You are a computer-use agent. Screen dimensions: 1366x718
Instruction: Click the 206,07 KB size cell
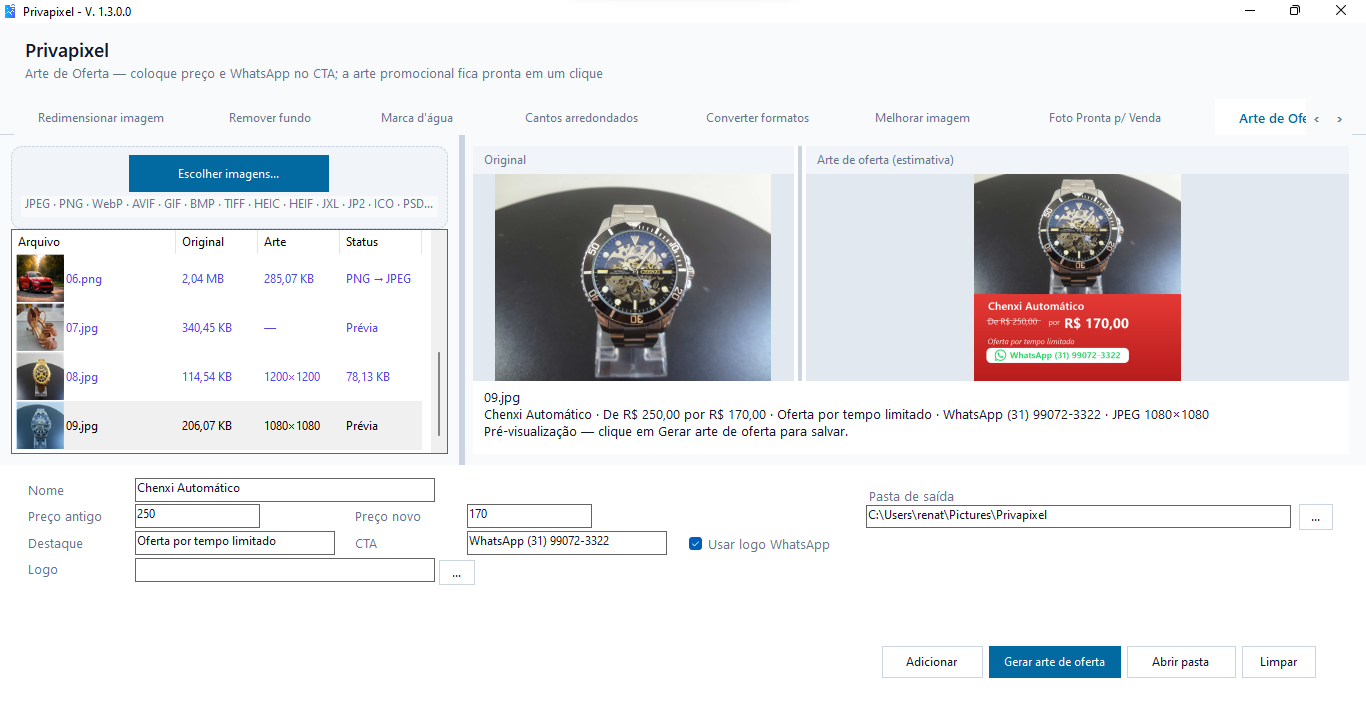click(207, 426)
